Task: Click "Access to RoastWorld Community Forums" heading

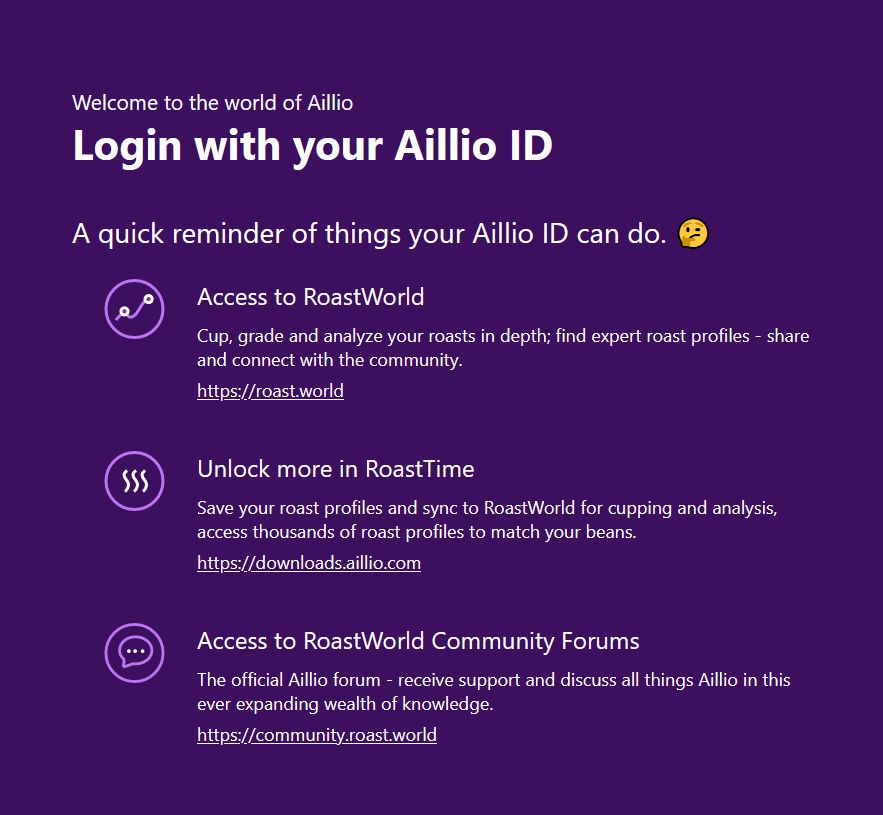Action: 418,641
